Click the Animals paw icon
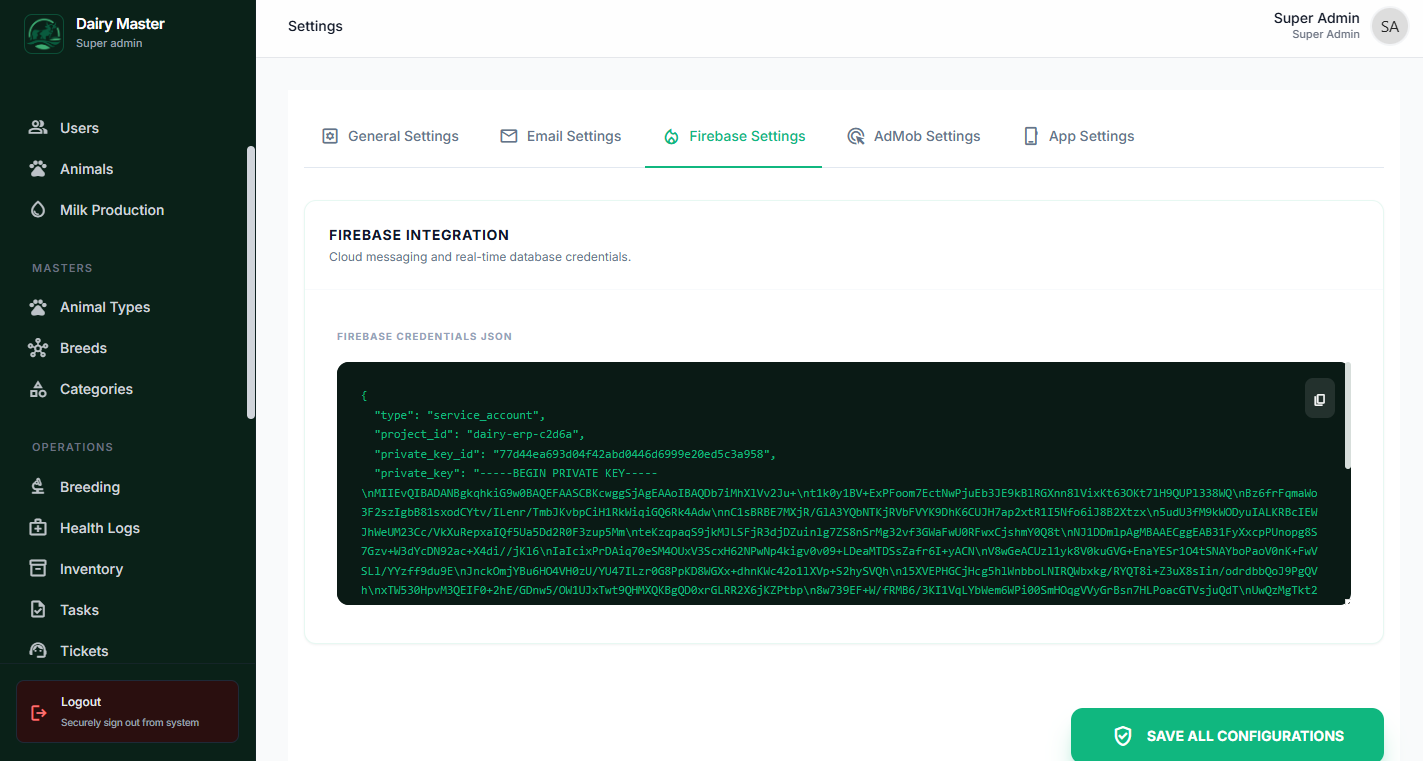 [x=38, y=169]
